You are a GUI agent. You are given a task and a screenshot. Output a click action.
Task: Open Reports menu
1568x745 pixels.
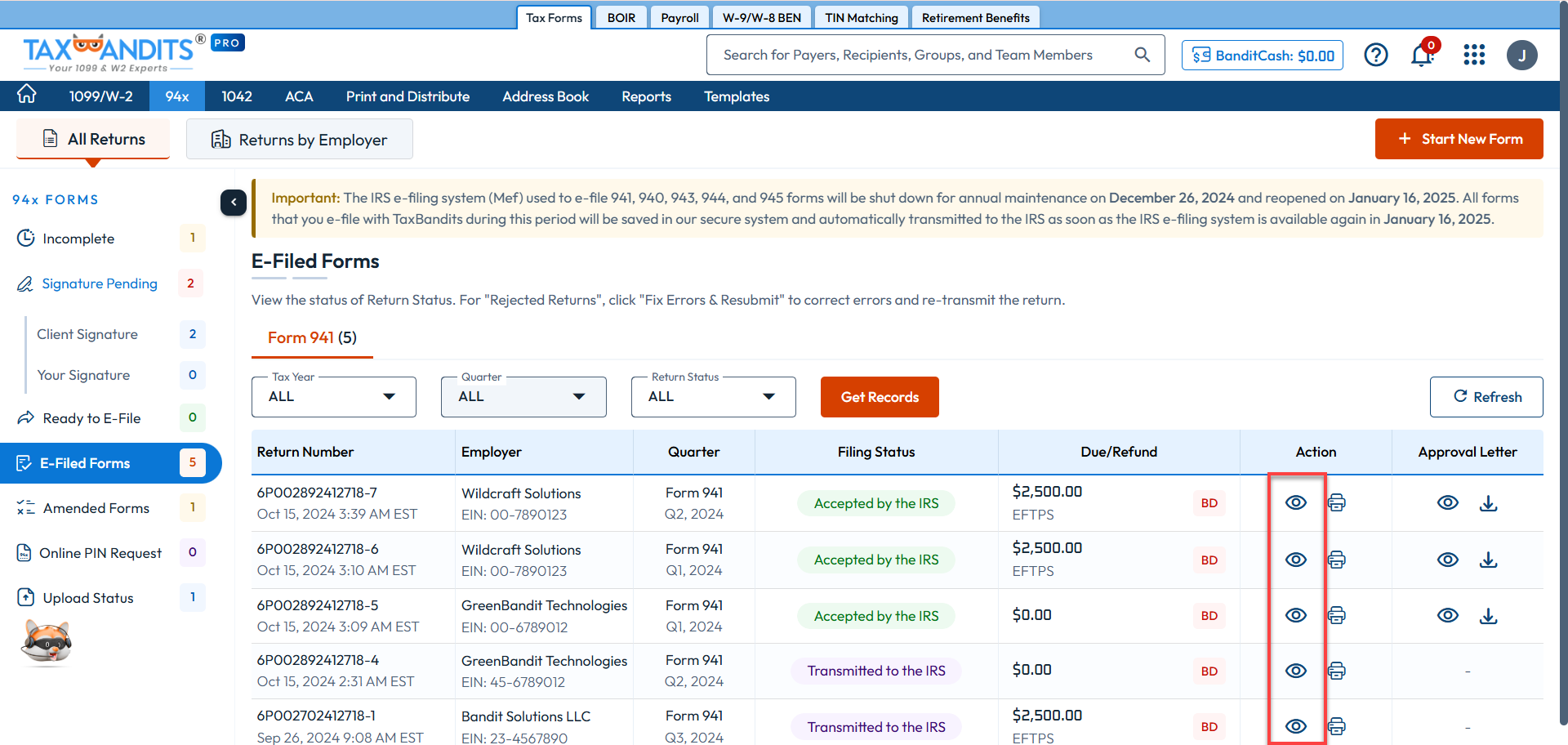646,96
